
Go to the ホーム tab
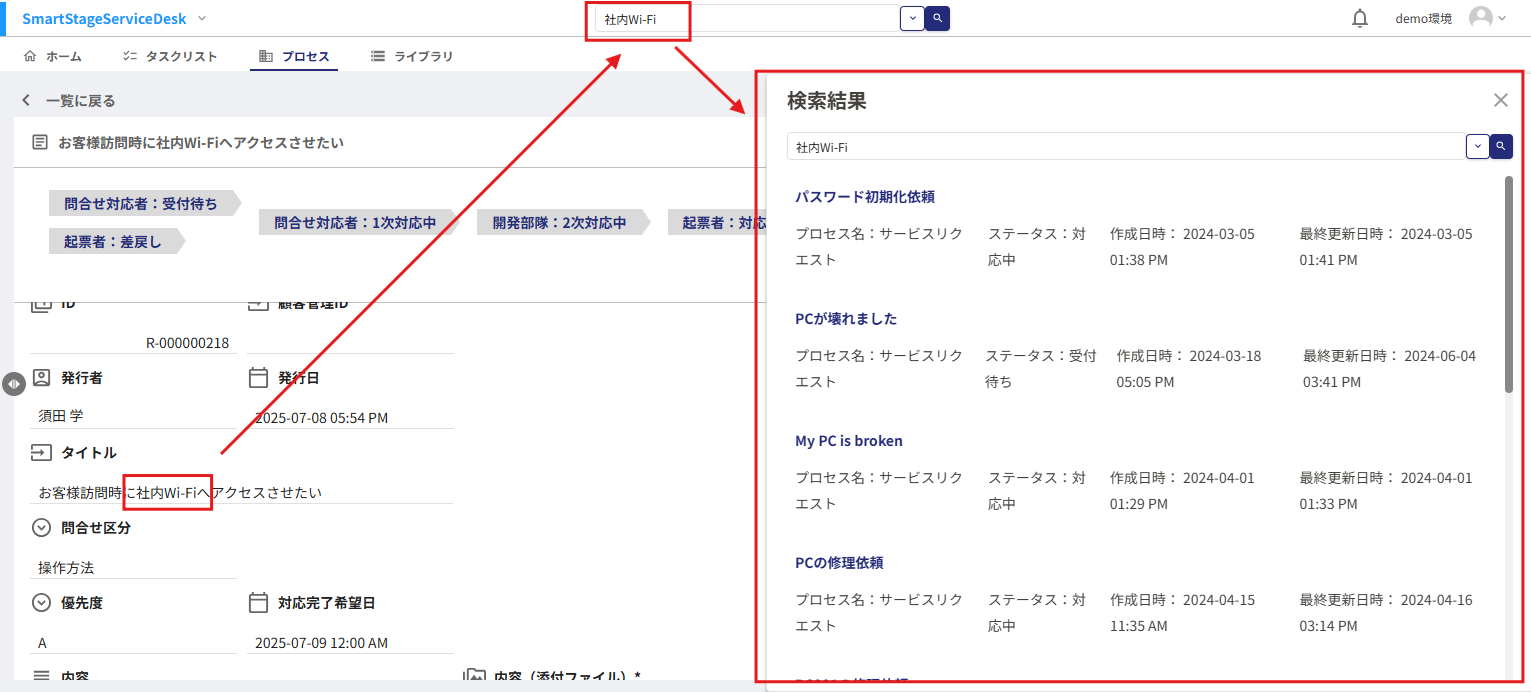click(x=53, y=57)
